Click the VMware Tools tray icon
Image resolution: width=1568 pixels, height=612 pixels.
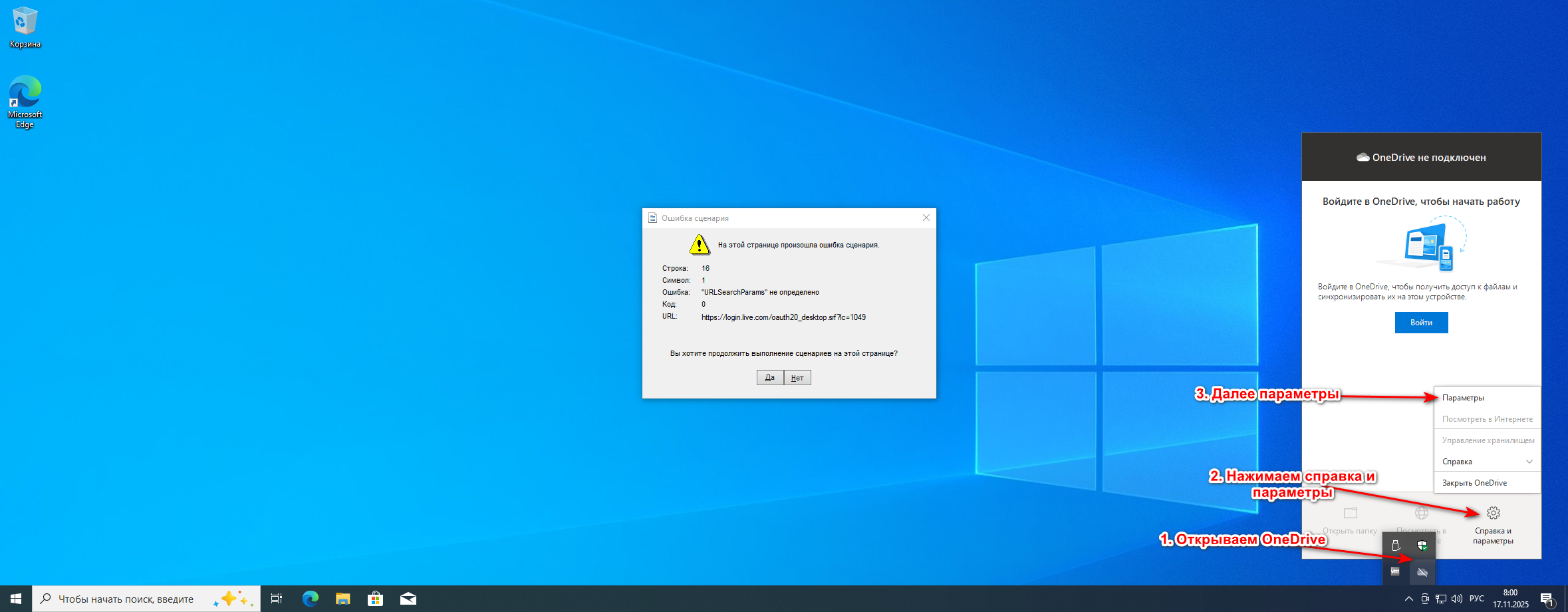click(x=1395, y=572)
